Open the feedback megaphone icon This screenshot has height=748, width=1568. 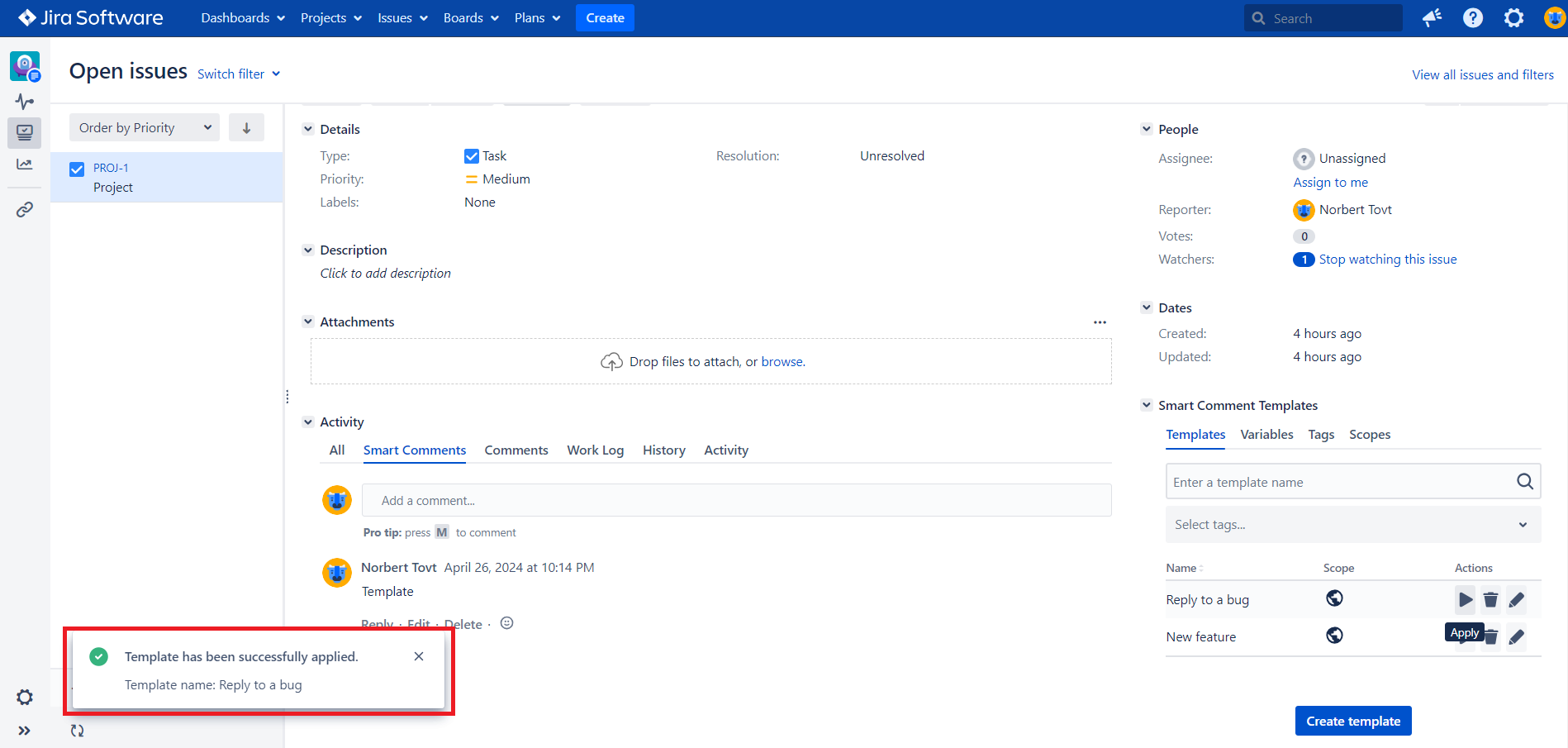1432,17
